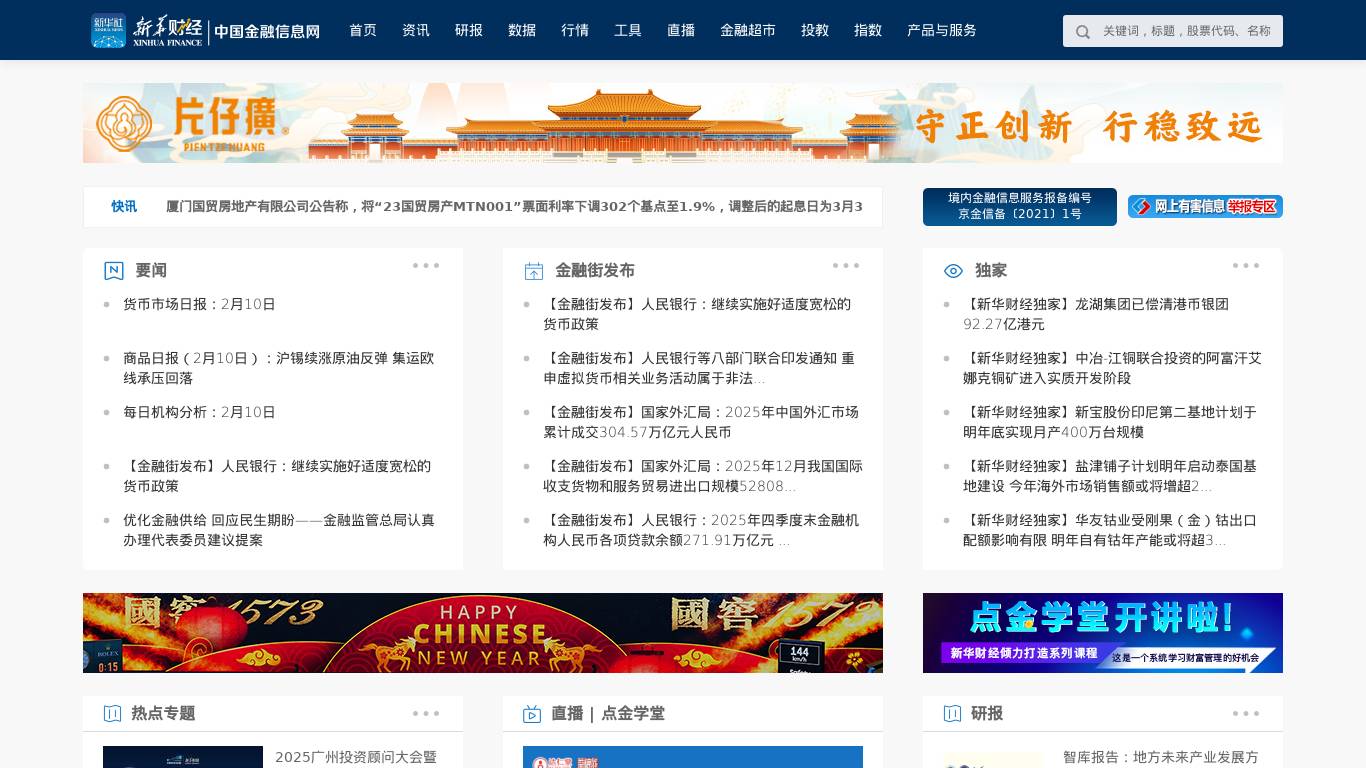Click the 要闻 section panel icon
Screen dimensions: 1366x768
coord(112,270)
